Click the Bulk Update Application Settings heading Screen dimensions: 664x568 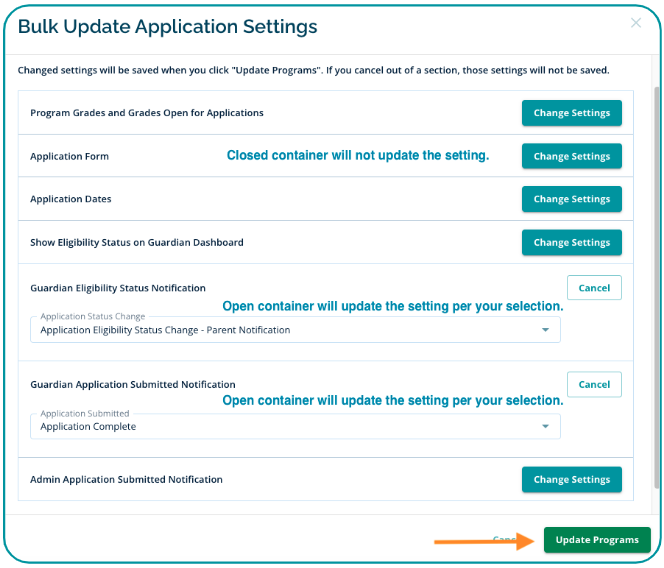click(167, 27)
